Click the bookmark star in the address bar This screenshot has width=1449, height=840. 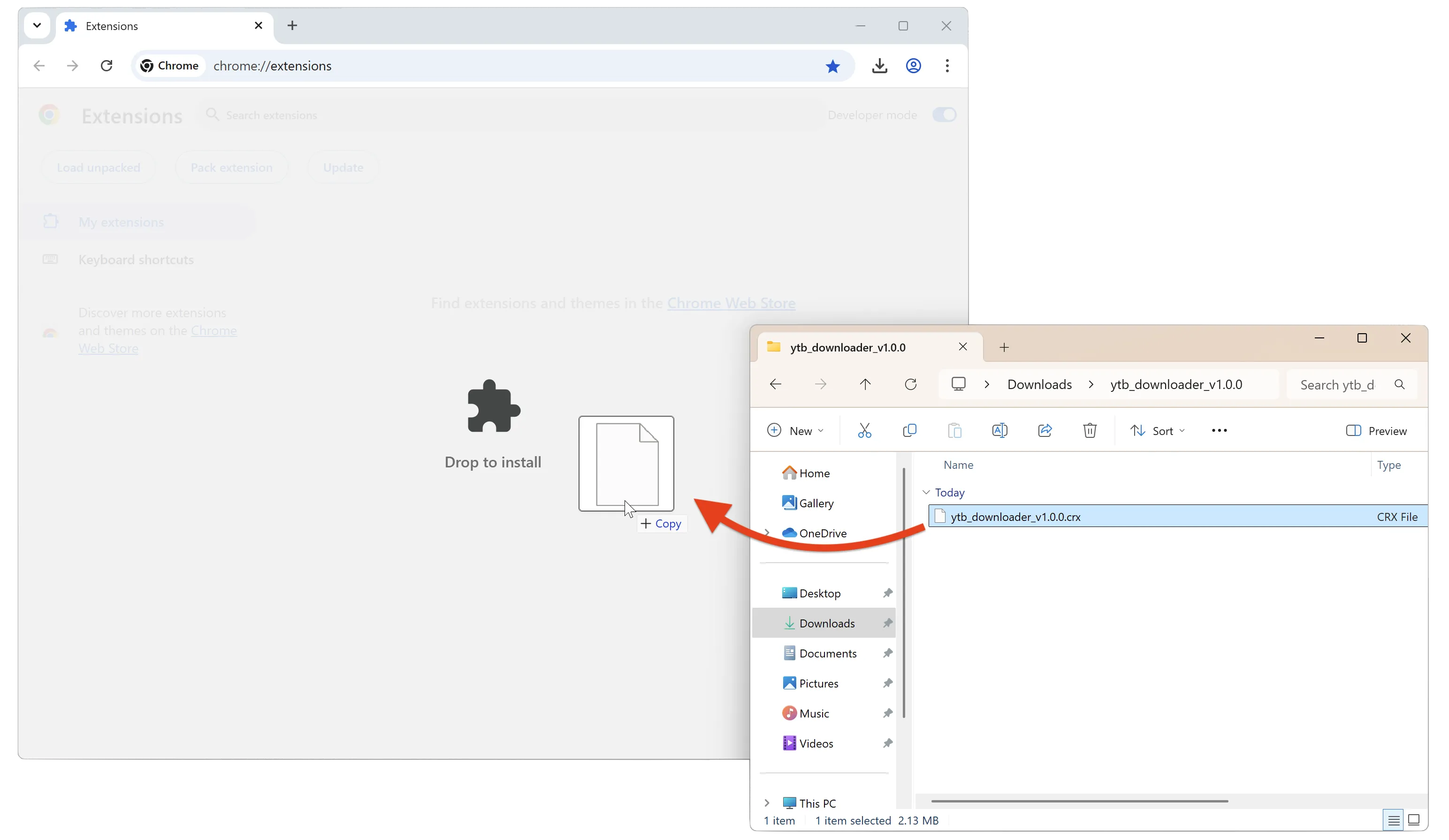(x=832, y=66)
